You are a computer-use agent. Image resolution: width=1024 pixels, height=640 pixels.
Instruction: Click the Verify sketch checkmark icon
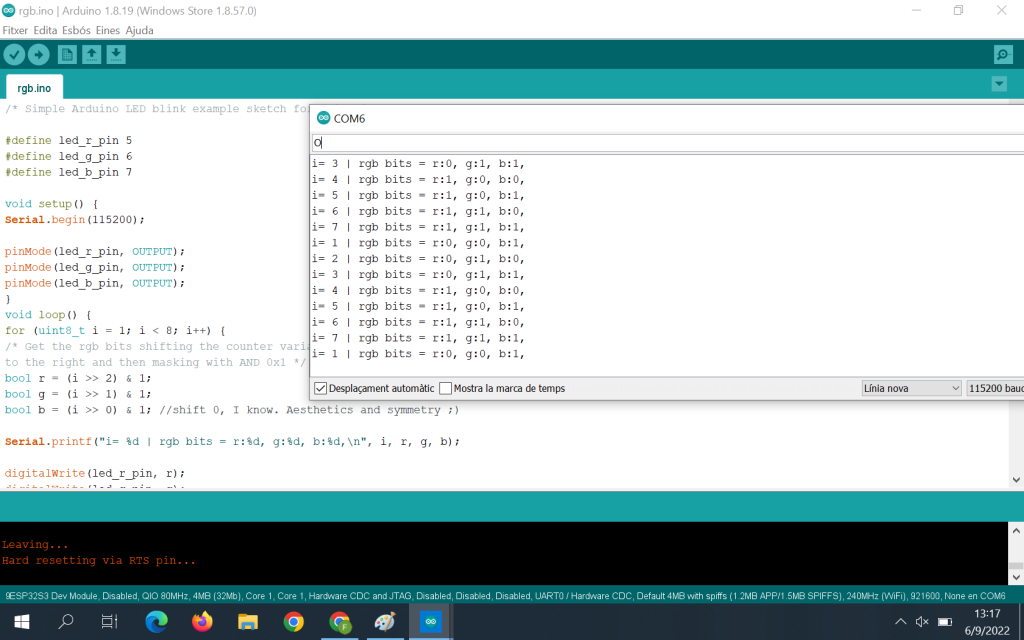point(14,55)
